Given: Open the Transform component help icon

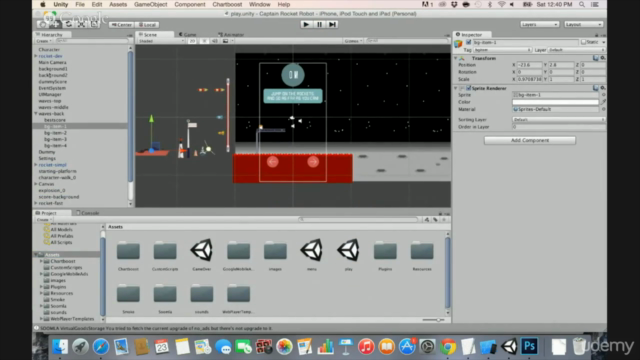Looking at the screenshot, I should 596,58.
